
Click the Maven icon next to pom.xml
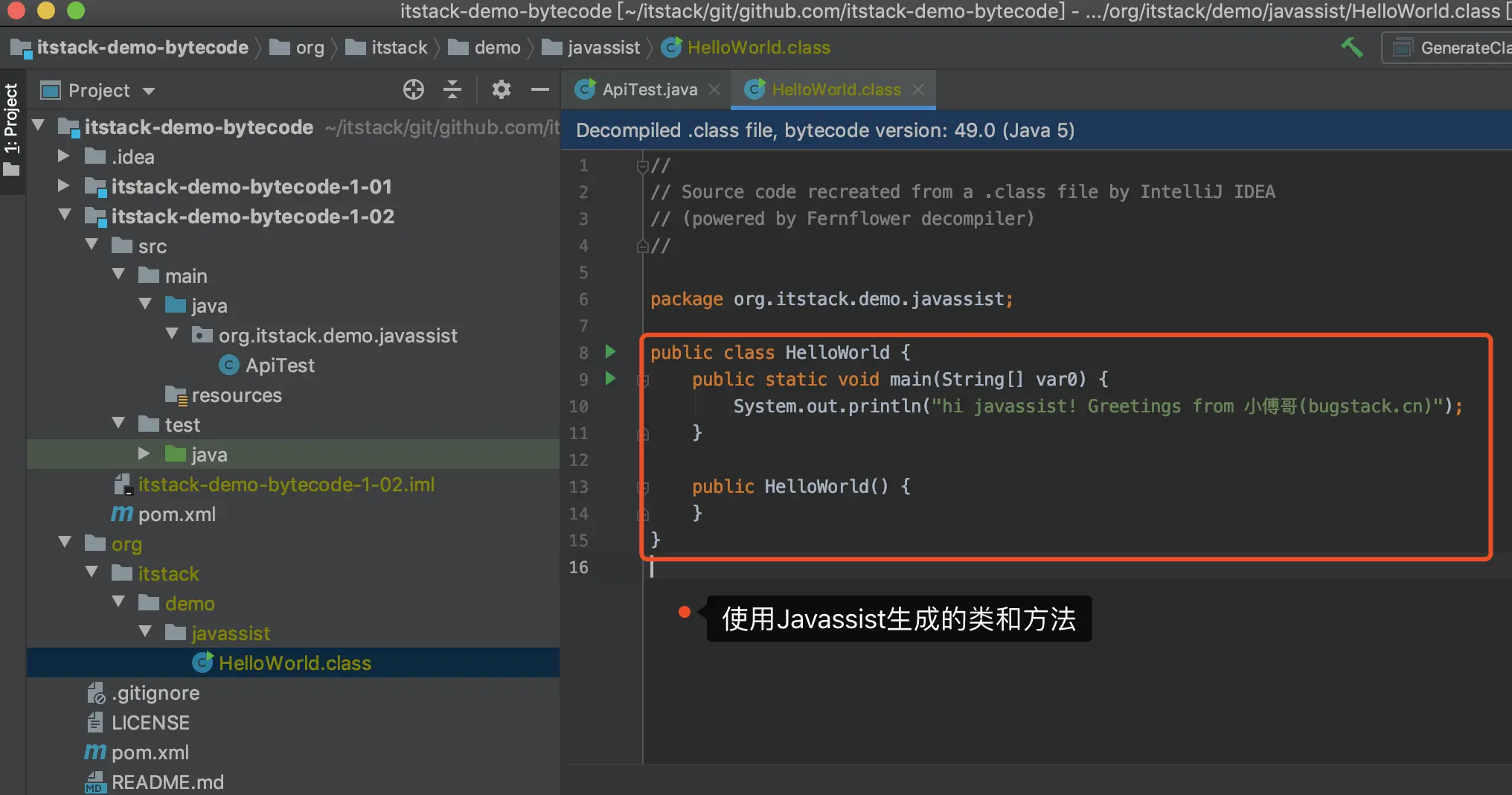coord(122,514)
